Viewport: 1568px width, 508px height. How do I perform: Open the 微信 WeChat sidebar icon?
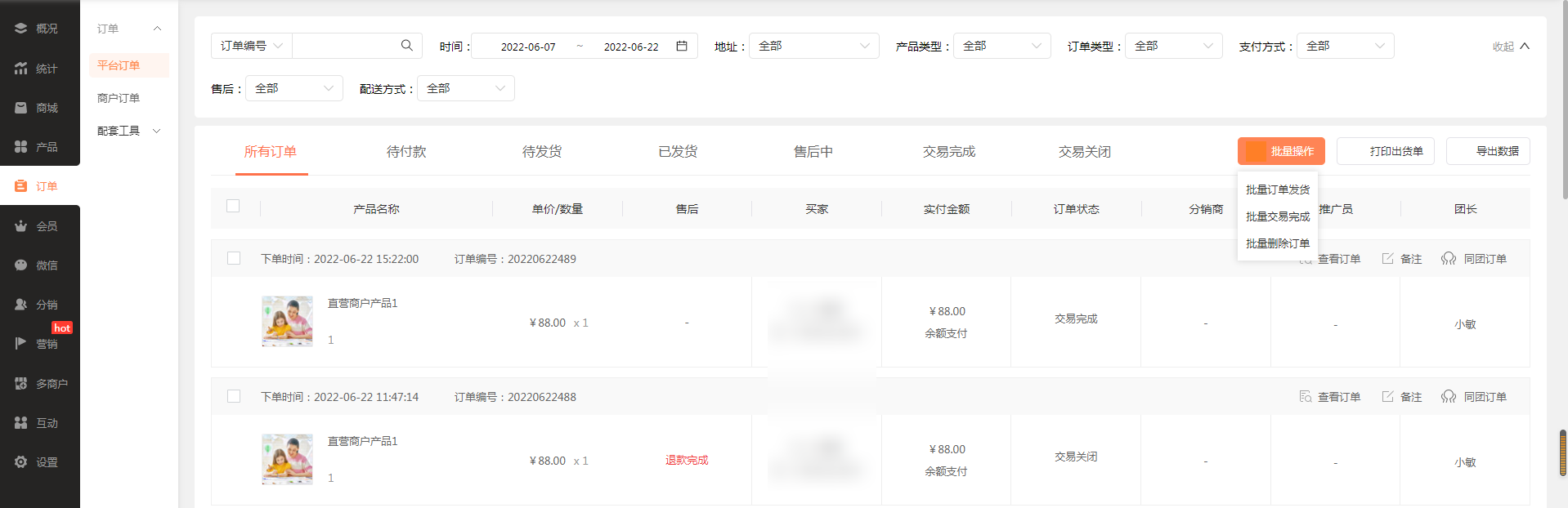click(21, 265)
